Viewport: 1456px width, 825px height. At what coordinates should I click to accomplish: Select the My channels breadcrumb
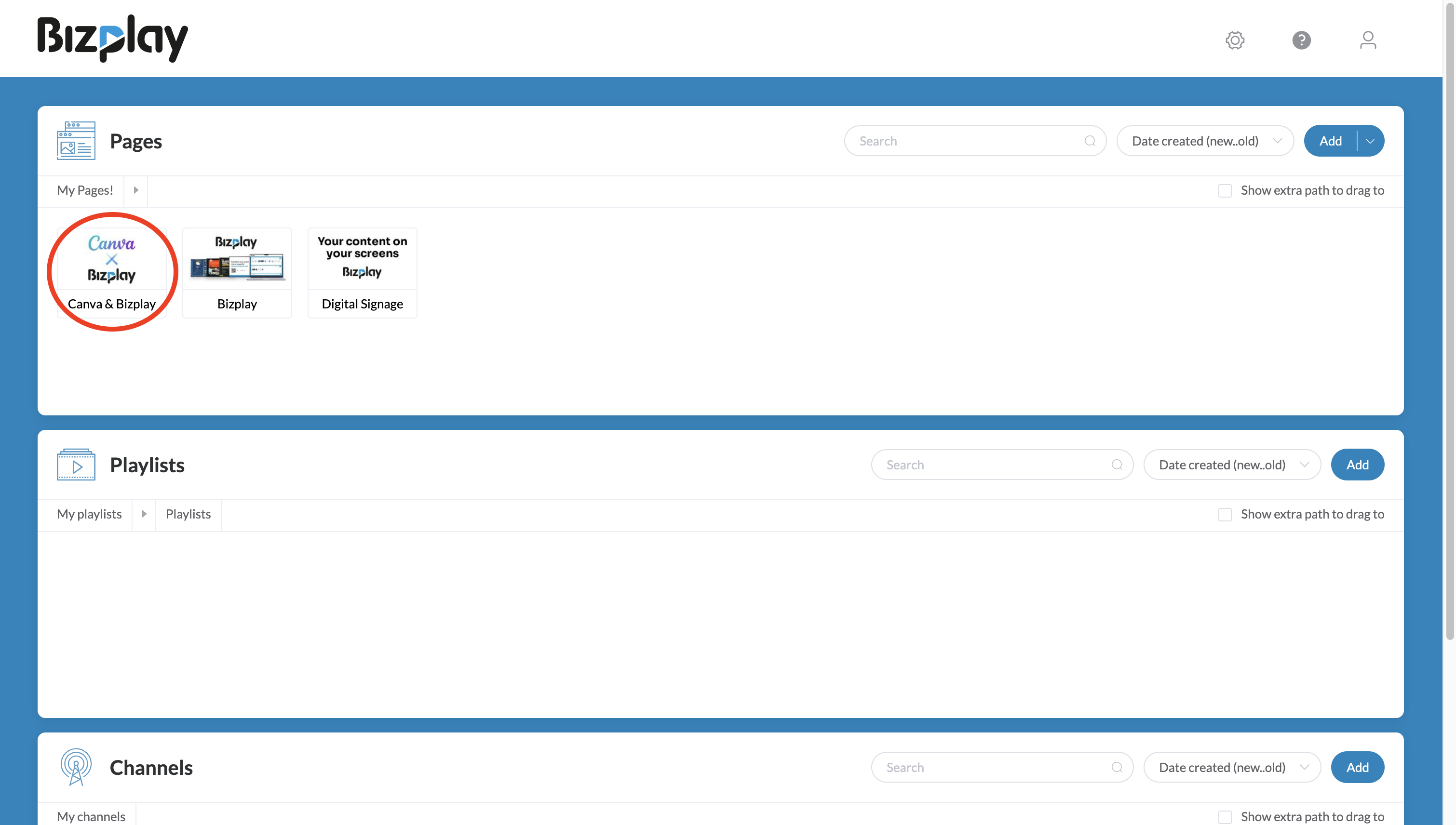[x=91, y=816]
